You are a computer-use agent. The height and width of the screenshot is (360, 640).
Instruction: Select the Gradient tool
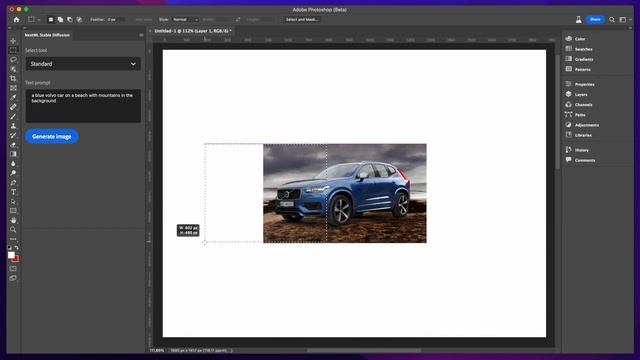coord(13,154)
